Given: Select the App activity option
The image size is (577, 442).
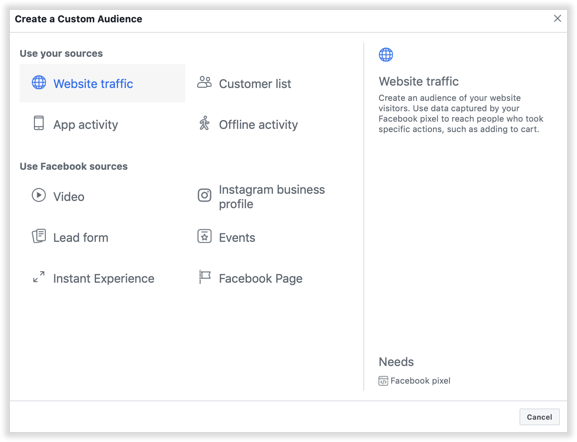Looking at the screenshot, I should pos(102,124).
